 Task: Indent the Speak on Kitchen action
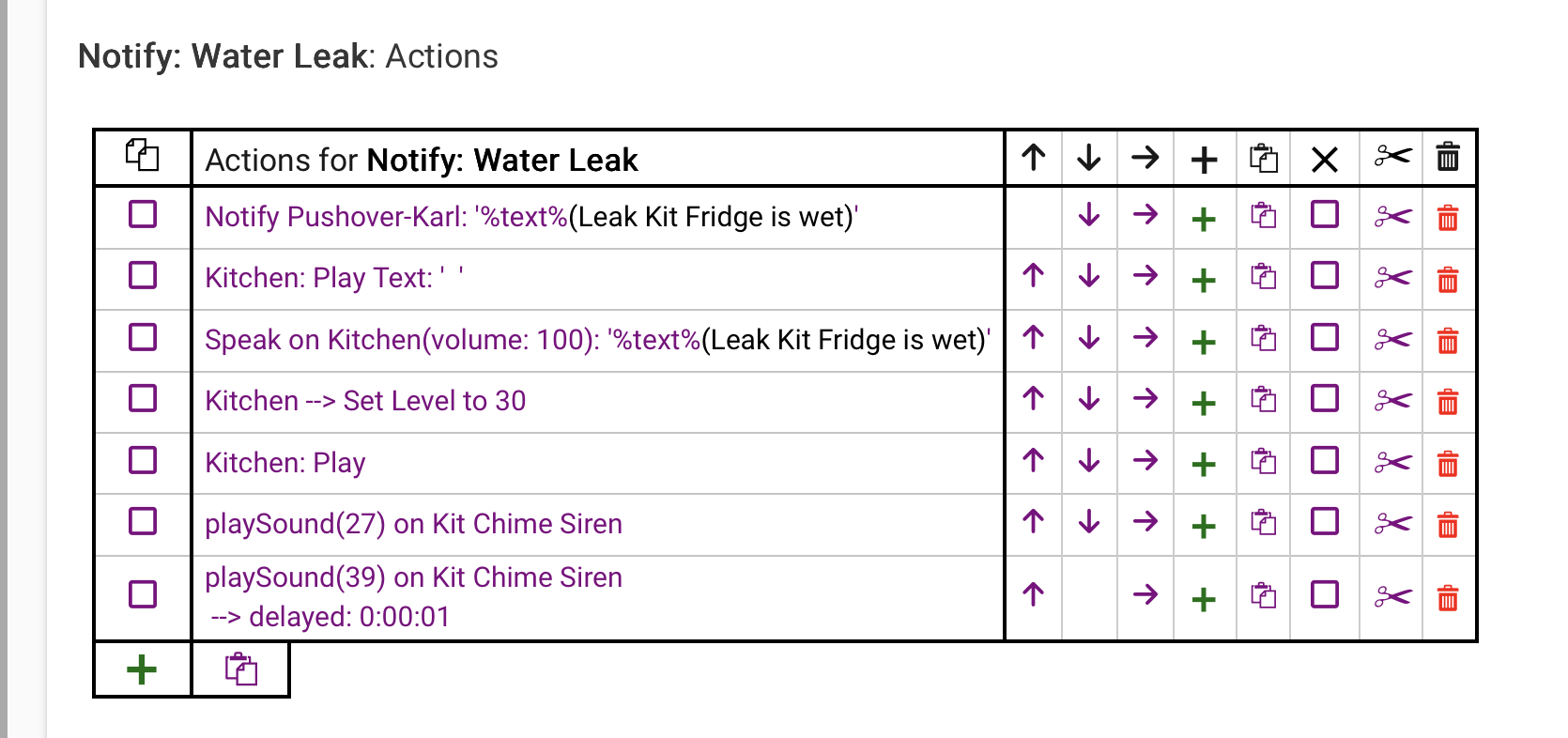pos(1145,337)
